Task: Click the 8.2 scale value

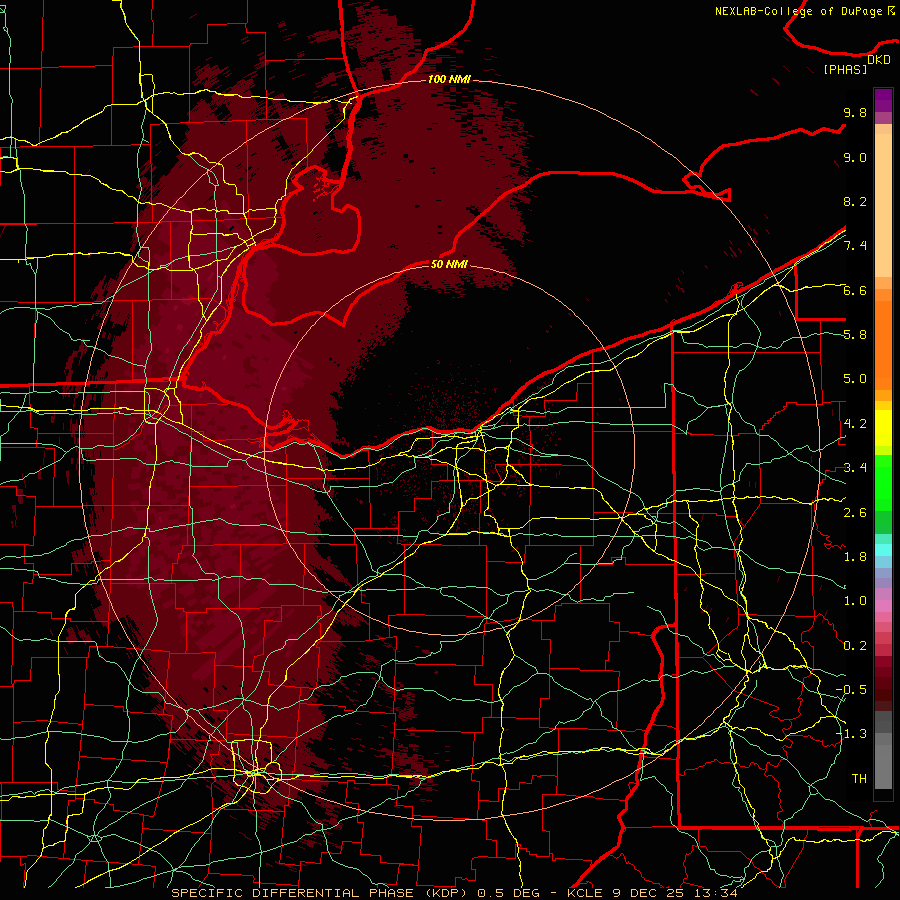Action: (x=855, y=201)
